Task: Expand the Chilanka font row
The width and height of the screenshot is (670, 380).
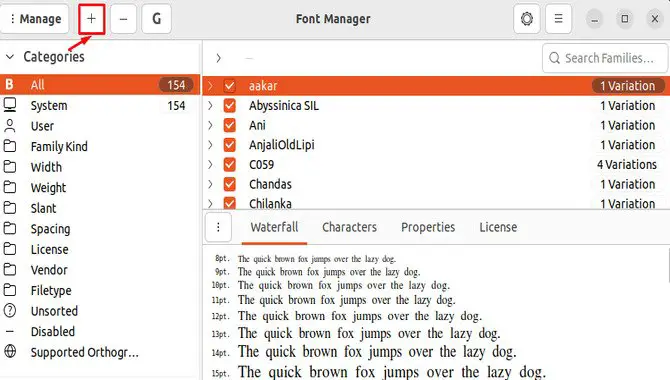Action: pos(210,203)
